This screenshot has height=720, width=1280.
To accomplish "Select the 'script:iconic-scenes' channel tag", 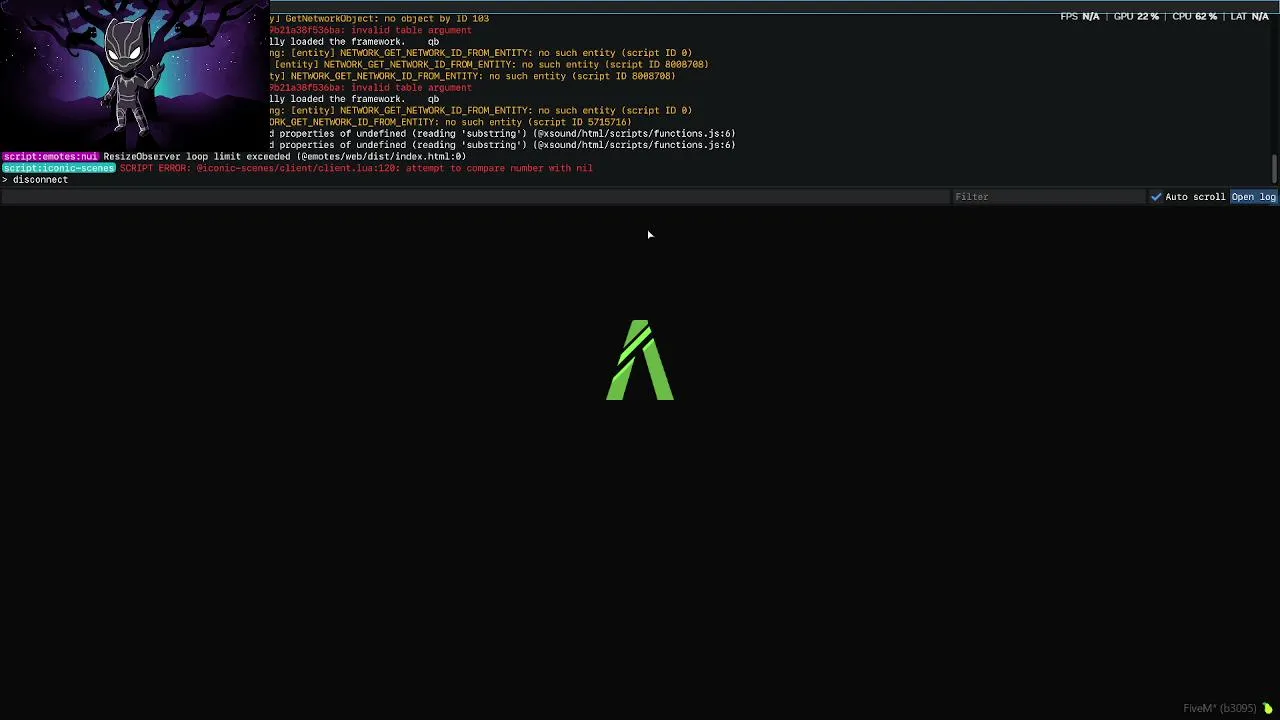I will click(58, 168).
